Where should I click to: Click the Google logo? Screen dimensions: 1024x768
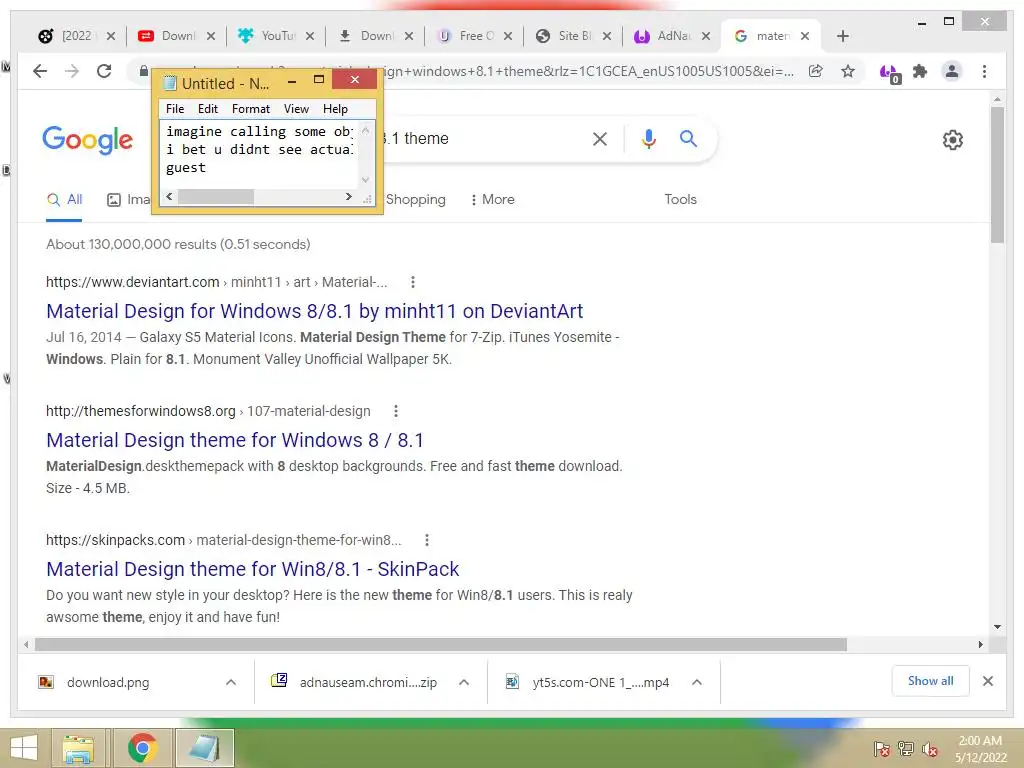point(88,140)
